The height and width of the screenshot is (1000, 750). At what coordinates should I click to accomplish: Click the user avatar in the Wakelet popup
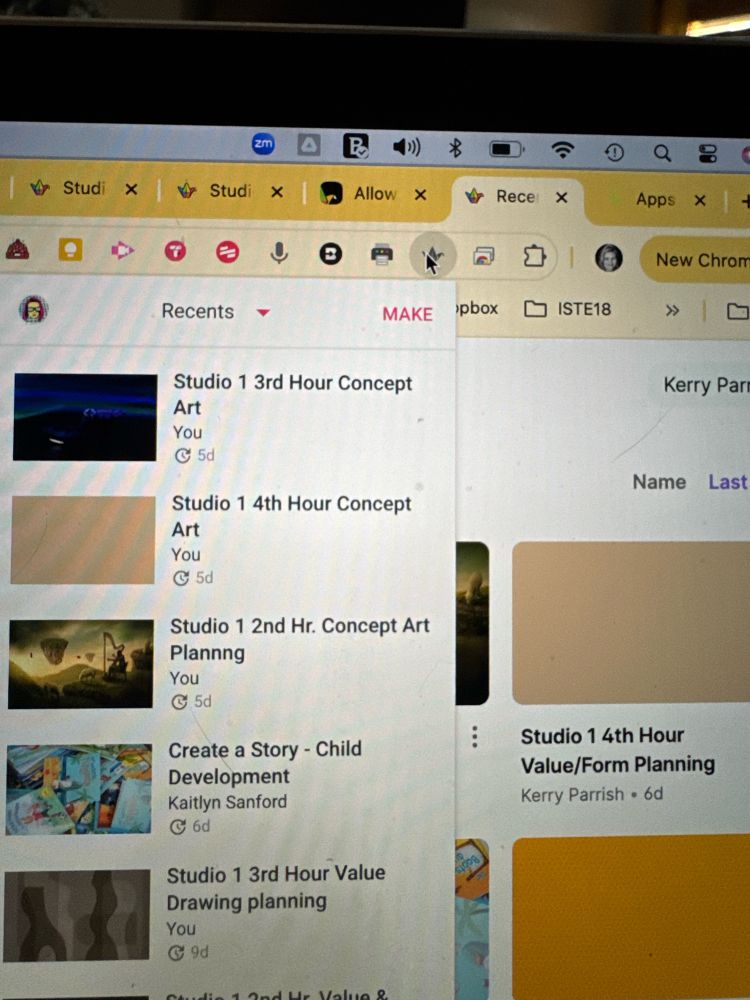(33, 310)
